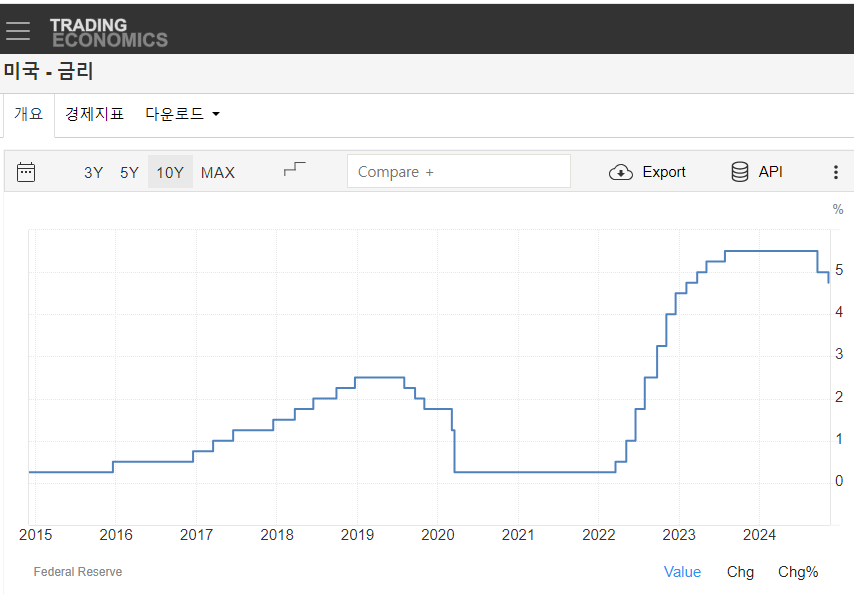Click the 5 value on y-axis
The image size is (854, 595).
839,270
